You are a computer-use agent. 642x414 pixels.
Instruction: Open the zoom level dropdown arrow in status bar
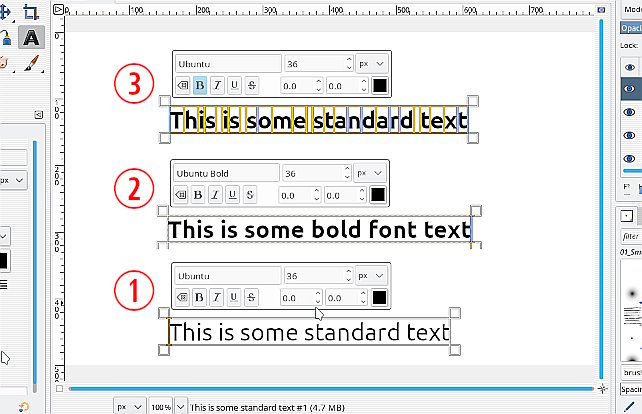point(181,407)
